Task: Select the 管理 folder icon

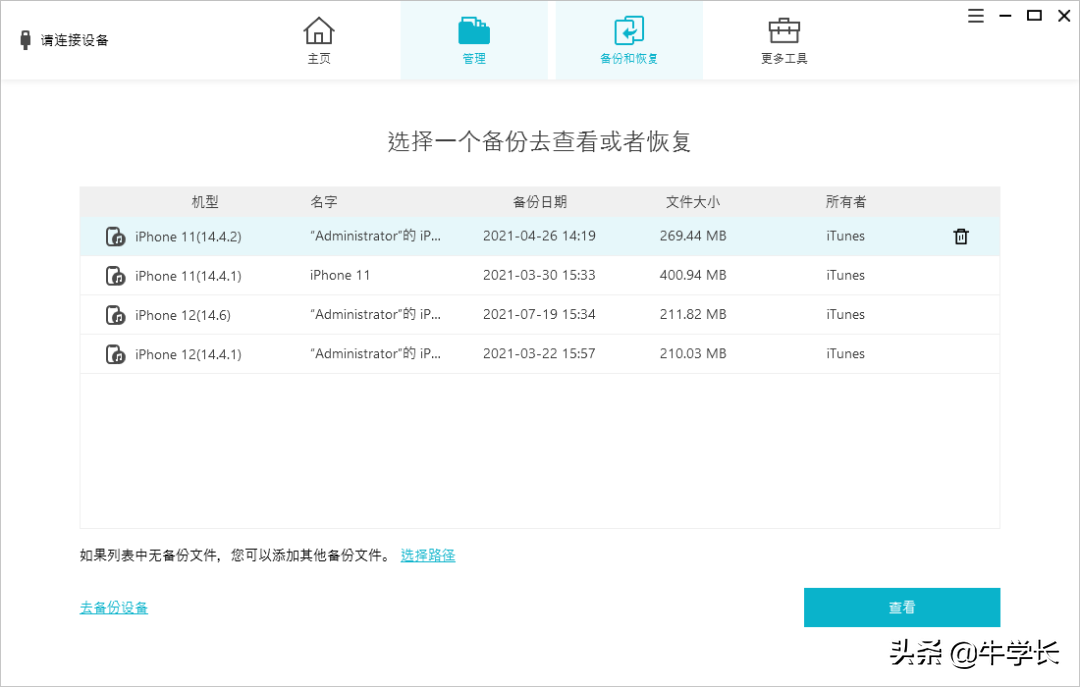Action: coord(473,31)
